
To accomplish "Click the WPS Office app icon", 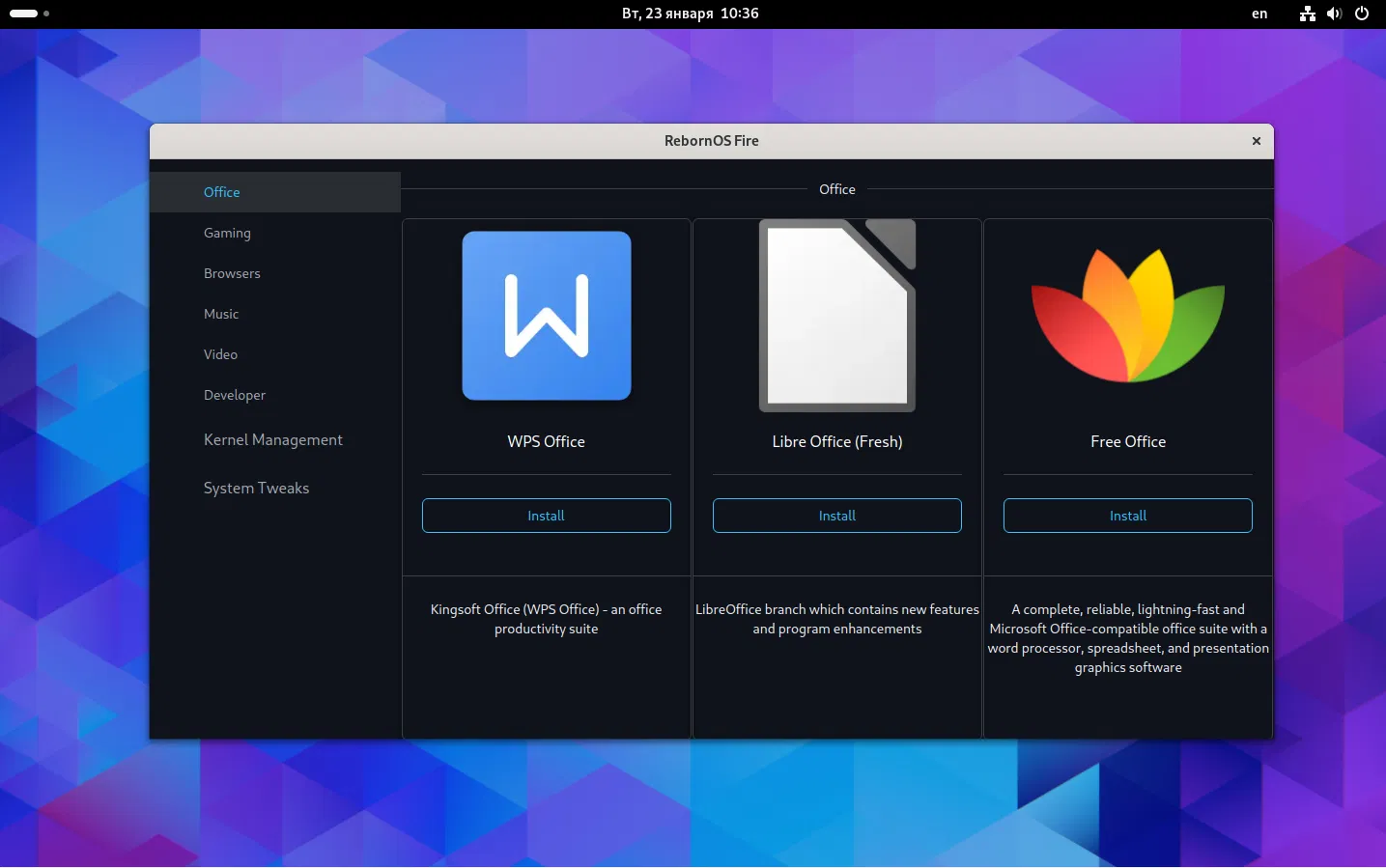I will (x=547, y=316).
